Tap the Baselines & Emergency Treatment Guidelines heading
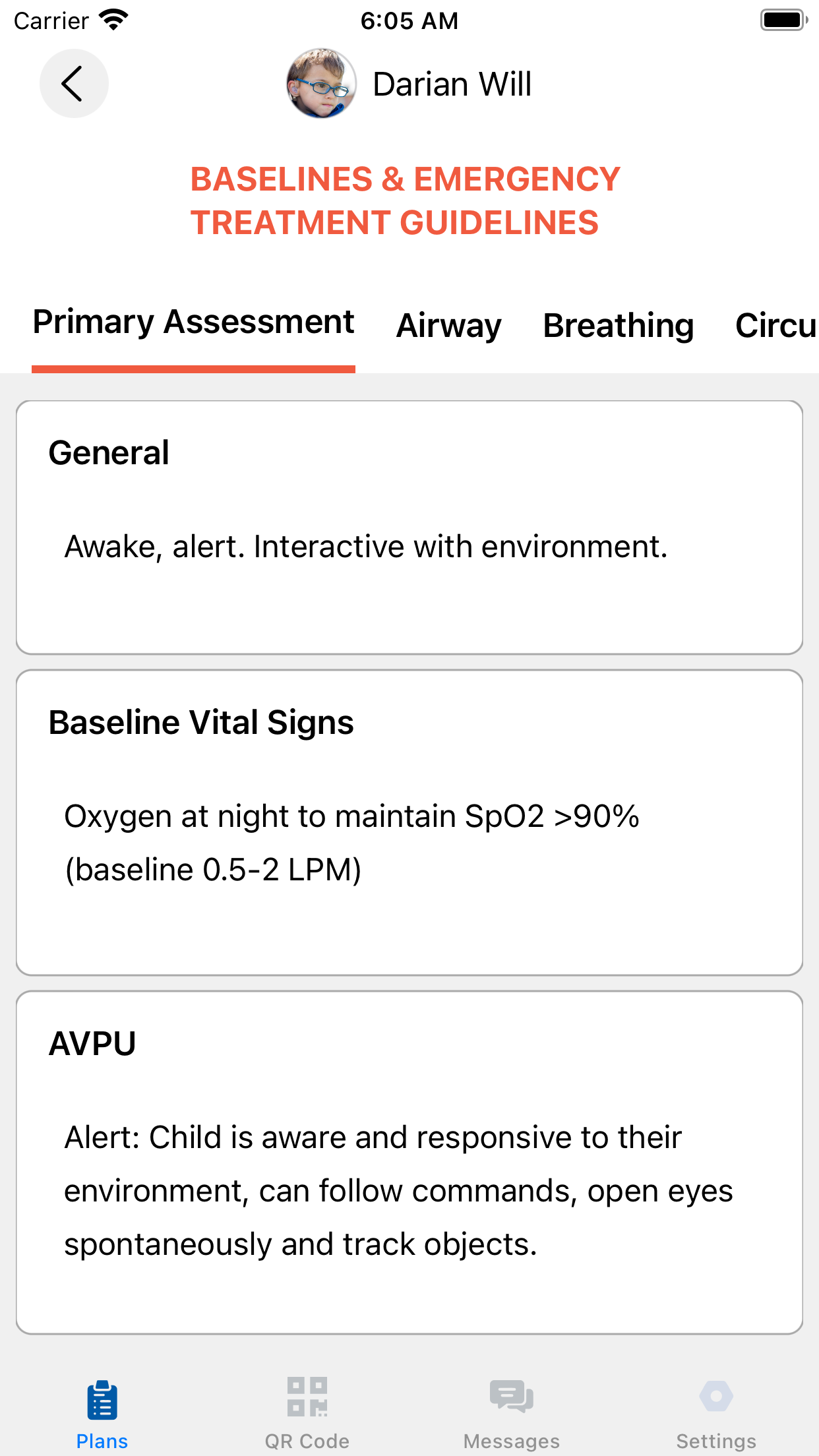This screenshot has width=819, height=1456. [x=405, y=201]
